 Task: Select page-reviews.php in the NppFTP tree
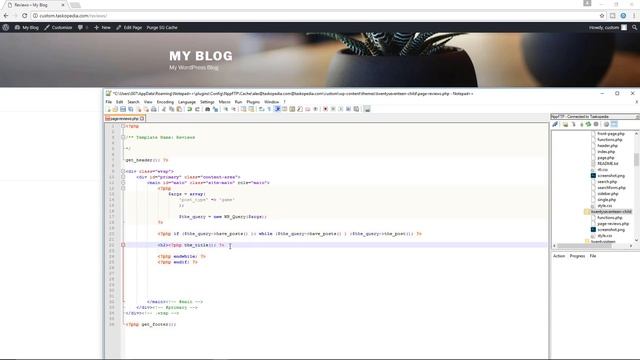(613, 224)
